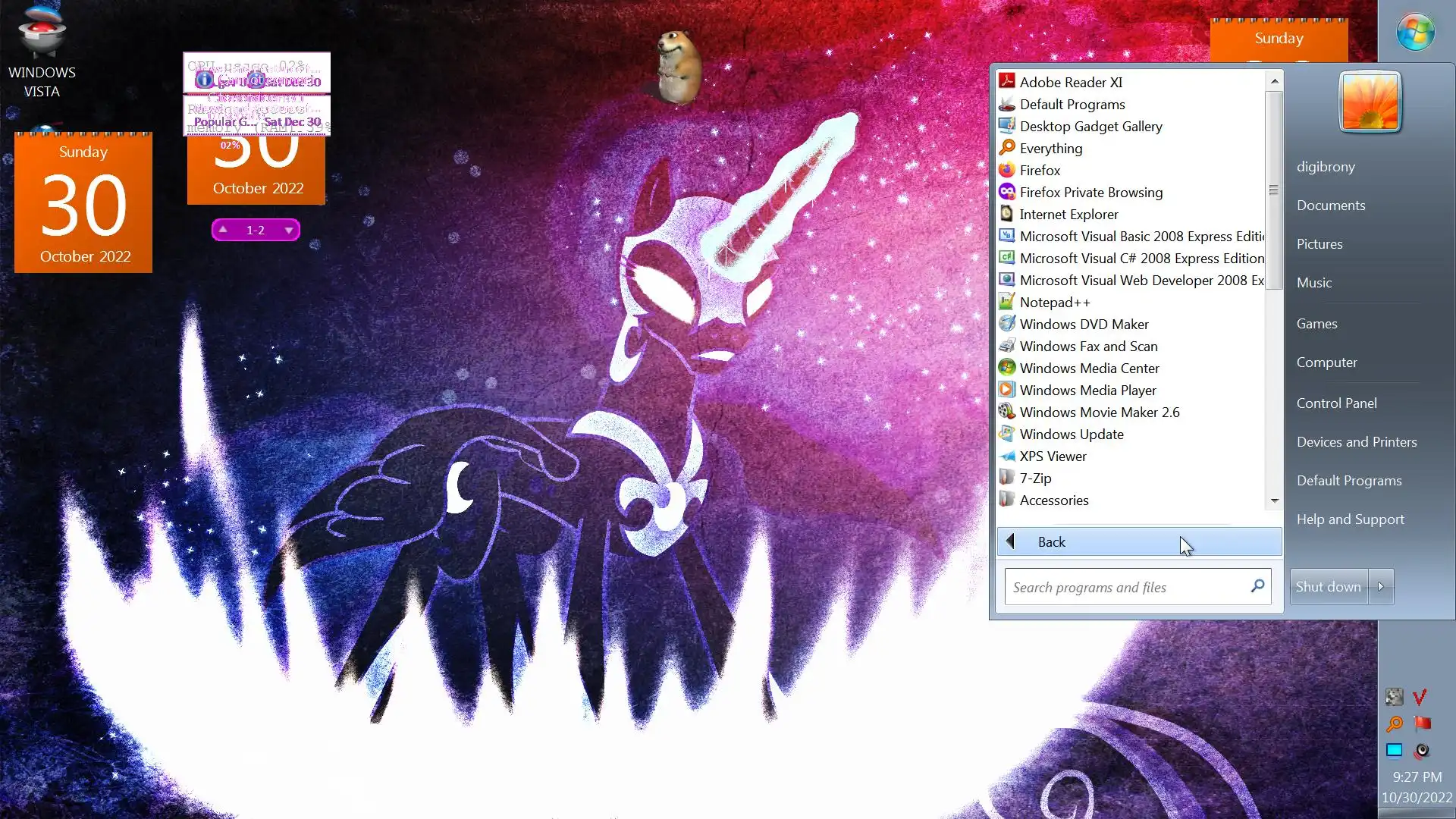Open Adobe Reader XI from programs list
1456x819 pixels.
coord(1070,82)
